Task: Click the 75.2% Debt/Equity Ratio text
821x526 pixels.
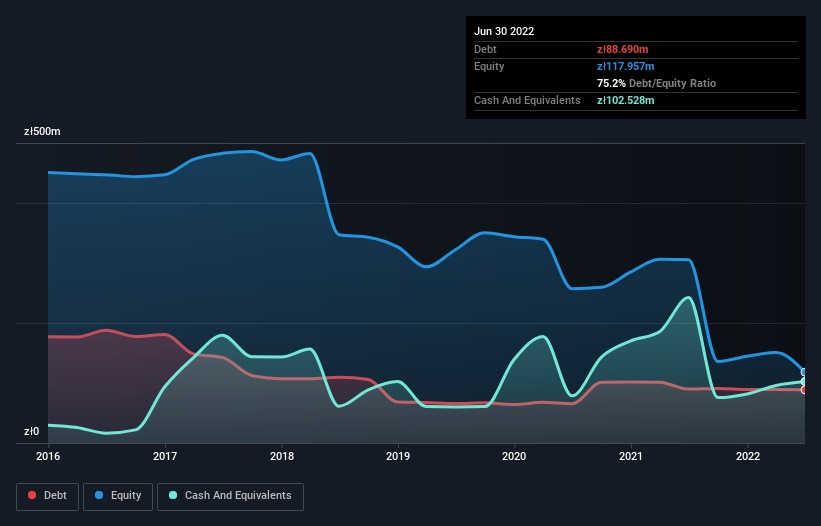Action: [657, 83]
